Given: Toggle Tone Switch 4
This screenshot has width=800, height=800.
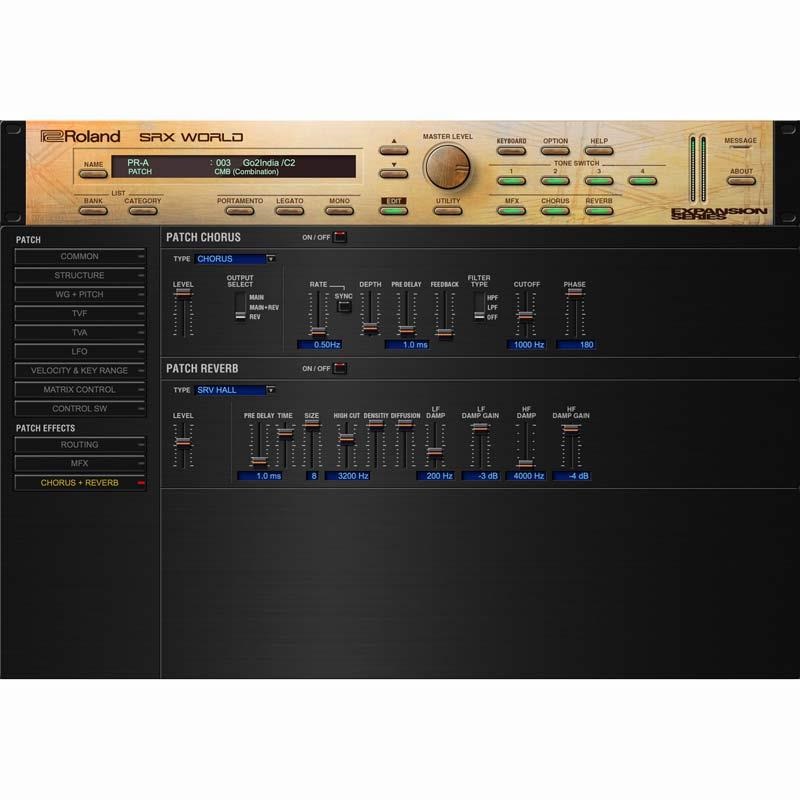Looking at the screenshot, I should (x=642, y=181).
